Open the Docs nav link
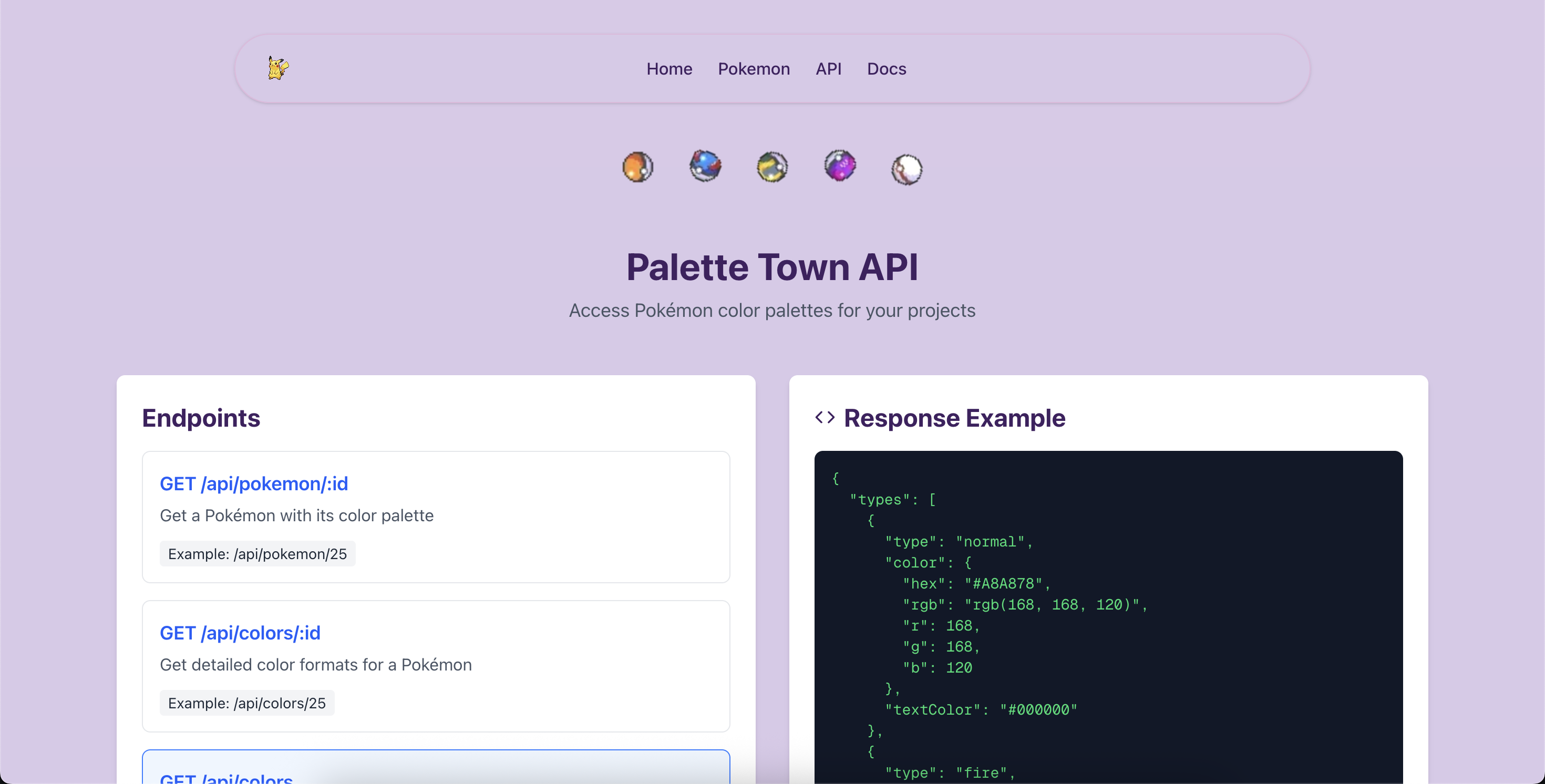Screen dimensions: 1545x784 pos(887,69)
